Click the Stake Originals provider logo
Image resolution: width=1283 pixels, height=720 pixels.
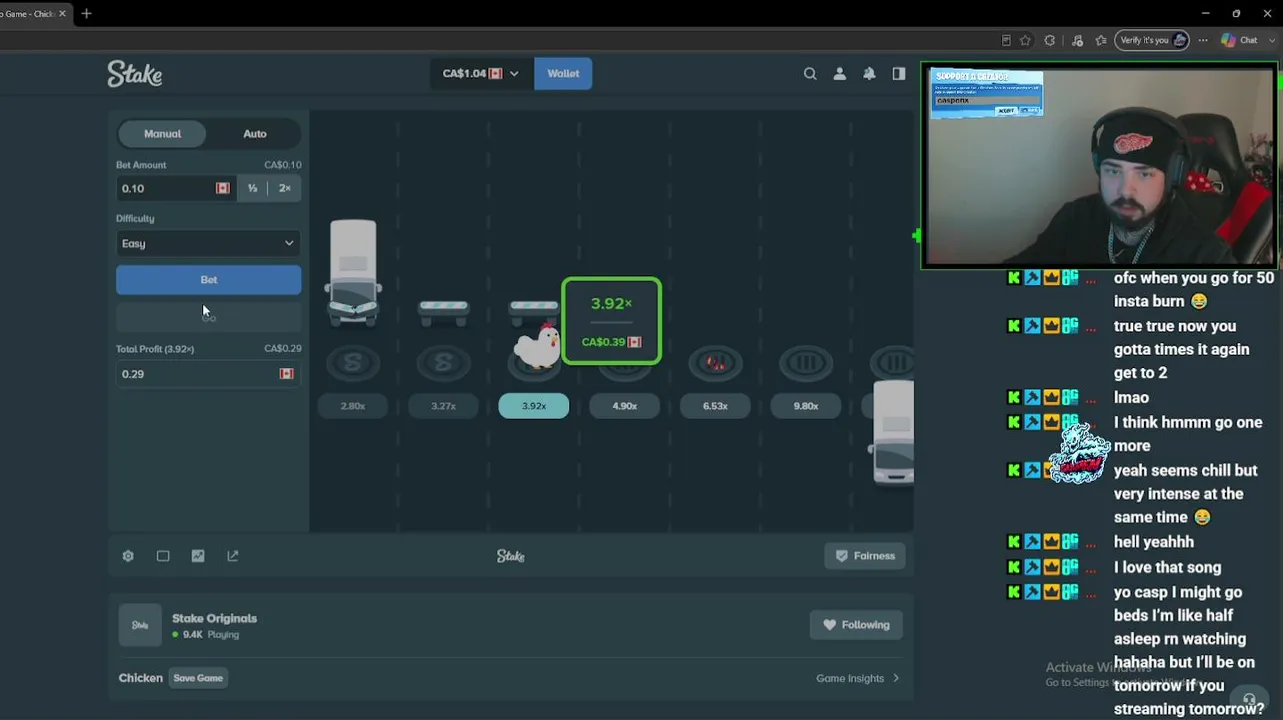point(140,625)
